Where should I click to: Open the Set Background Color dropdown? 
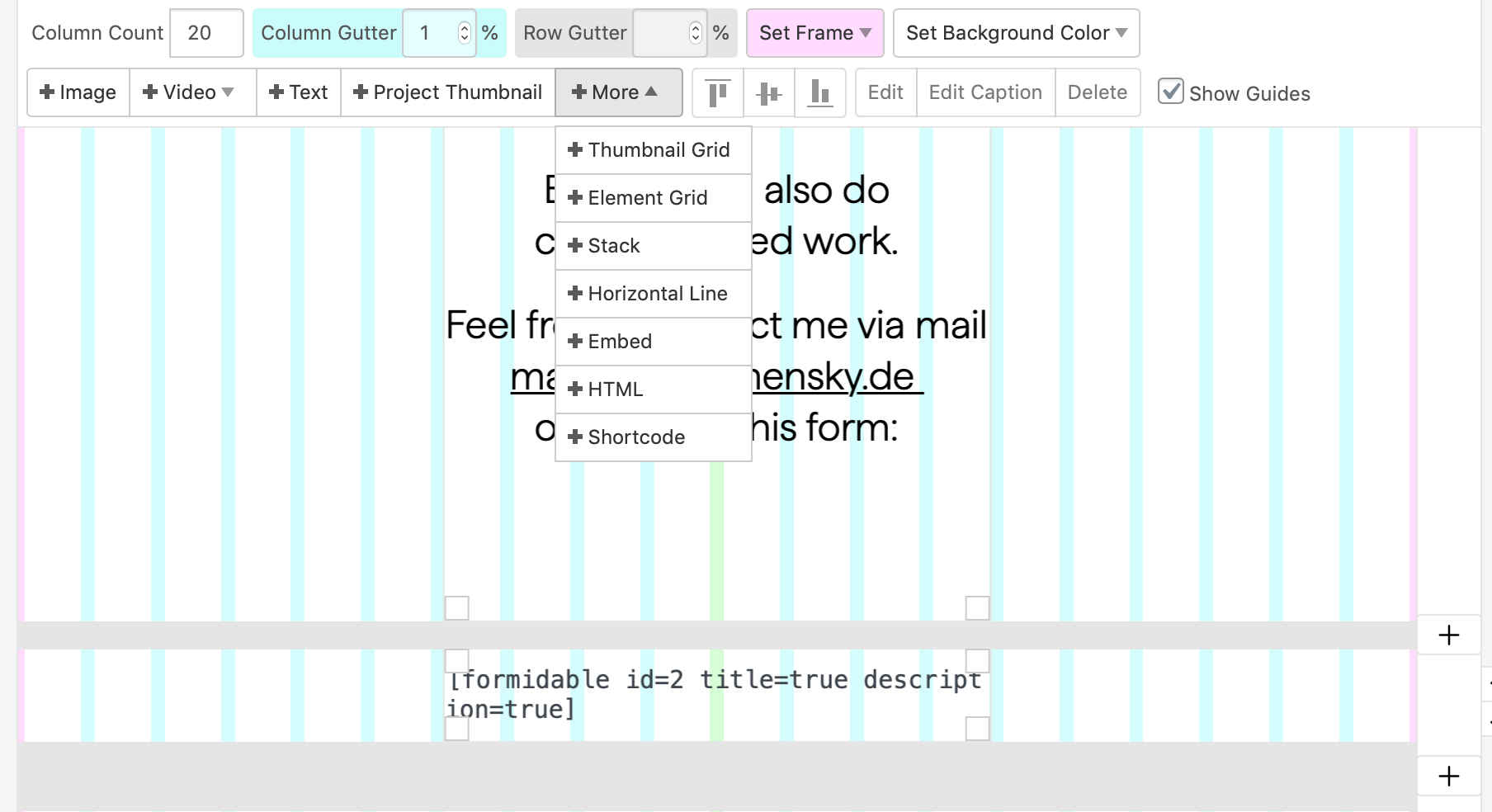pyautogui.click(x=1016, y=33)
